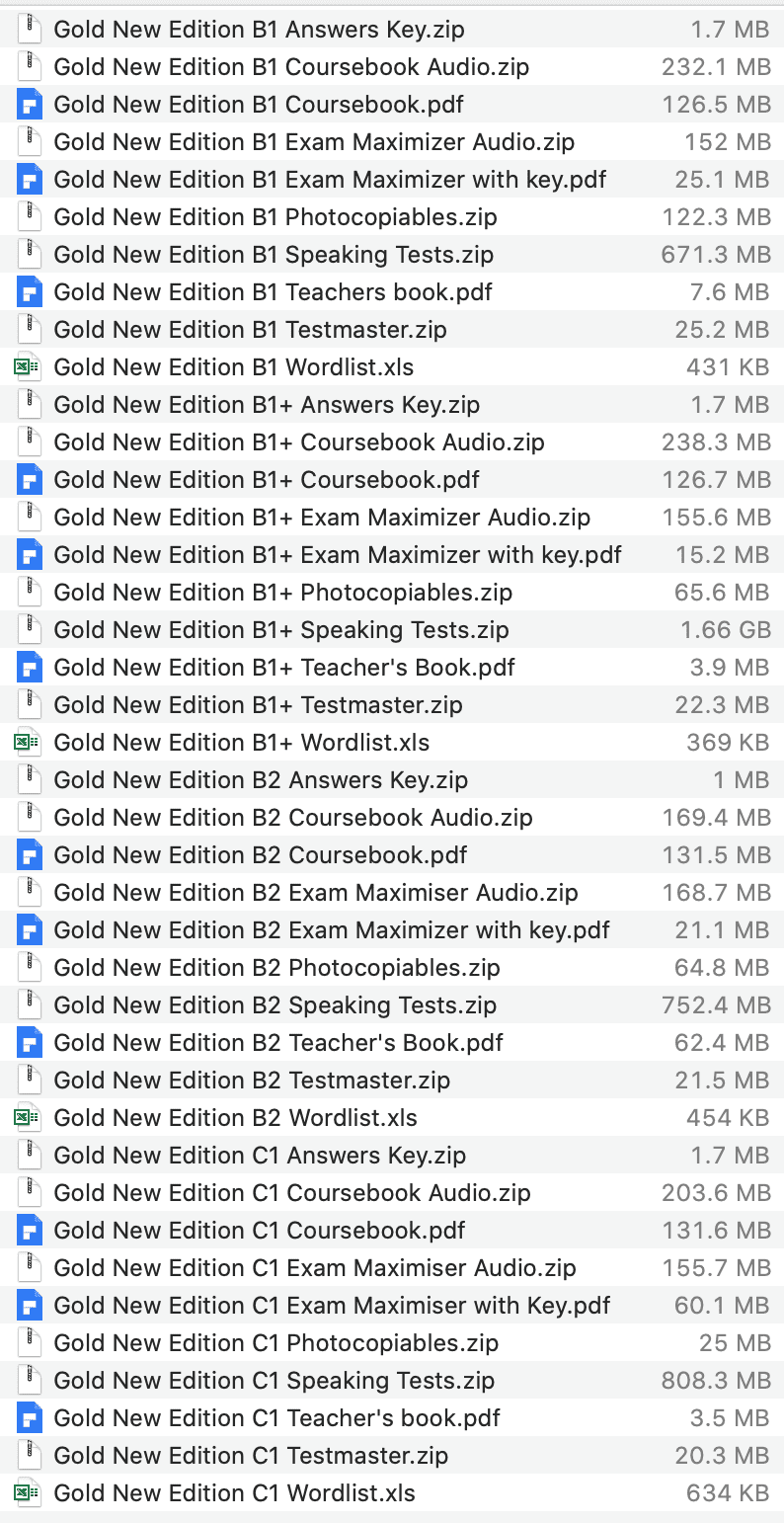Screen dimensions: 784x1523
Task: Click the 62.4 MB file size
Action: coord(722,1043)
